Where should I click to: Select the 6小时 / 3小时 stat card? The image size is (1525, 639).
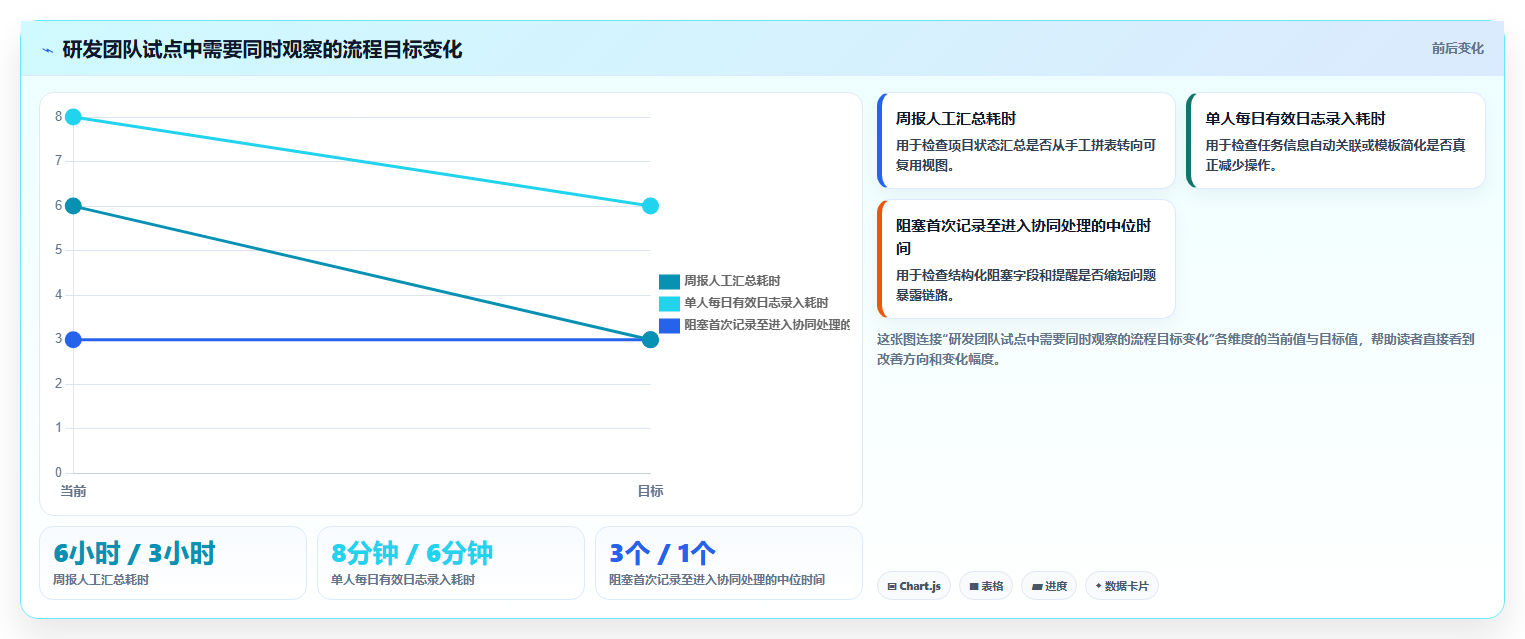(x=173, y=563)
